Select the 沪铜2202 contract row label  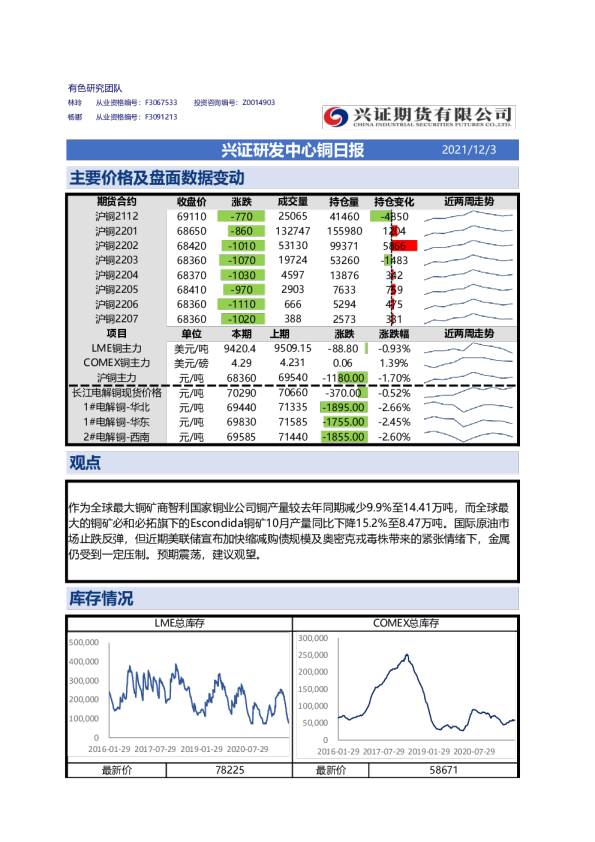[x=117, y=245]
